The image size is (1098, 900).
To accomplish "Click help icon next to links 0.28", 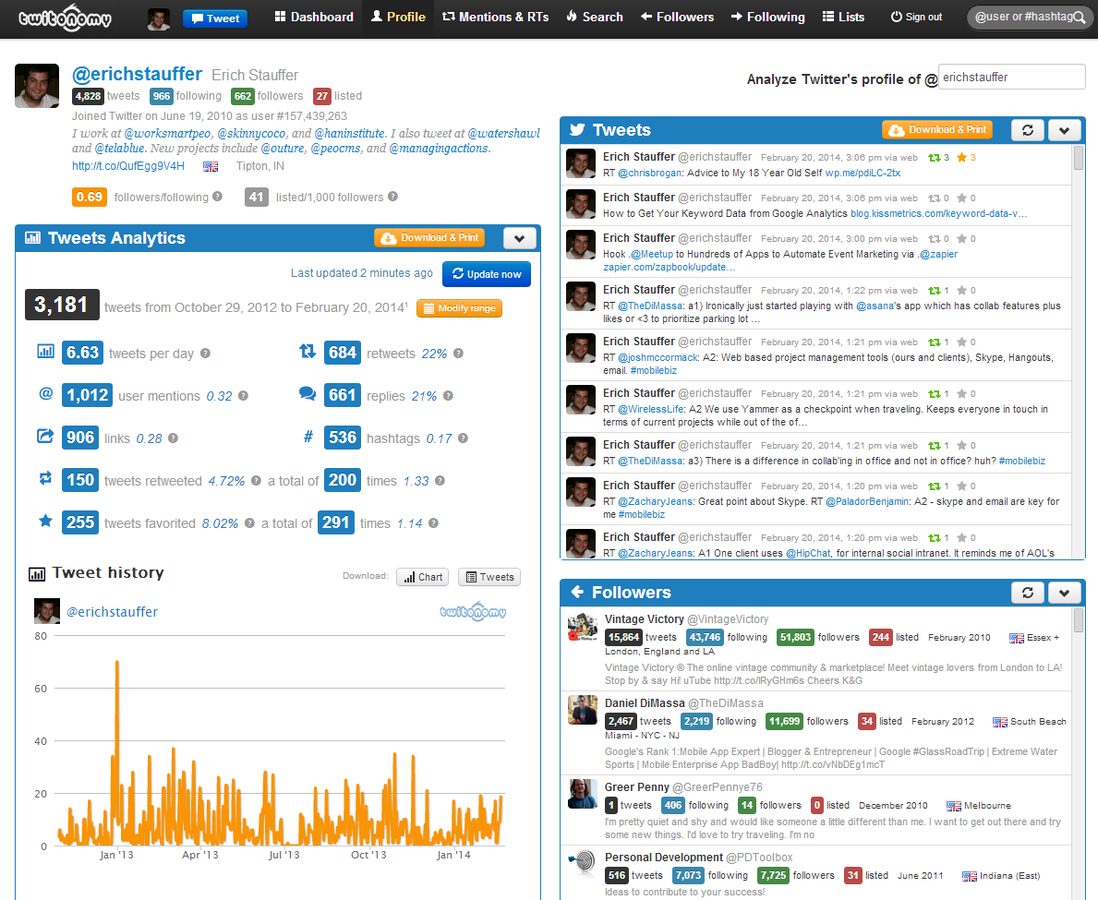I will pos(173,438).
